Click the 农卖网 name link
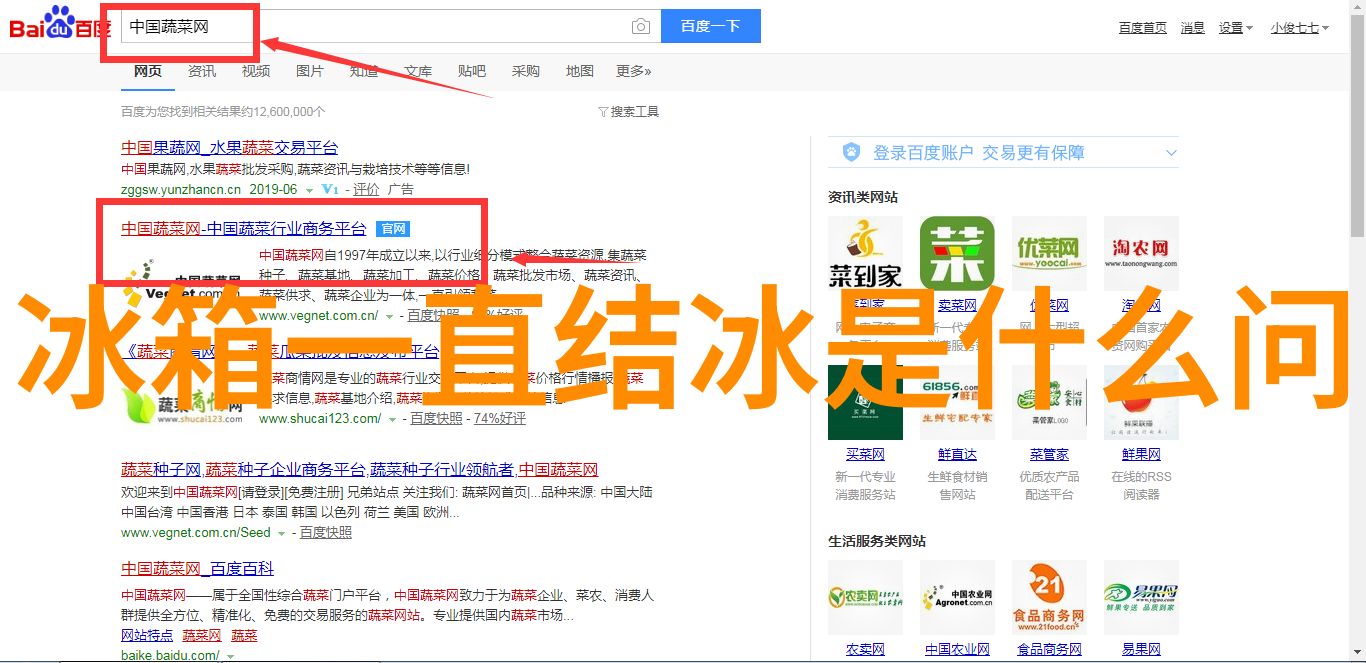1366x663 pixels. click(865, 650)
